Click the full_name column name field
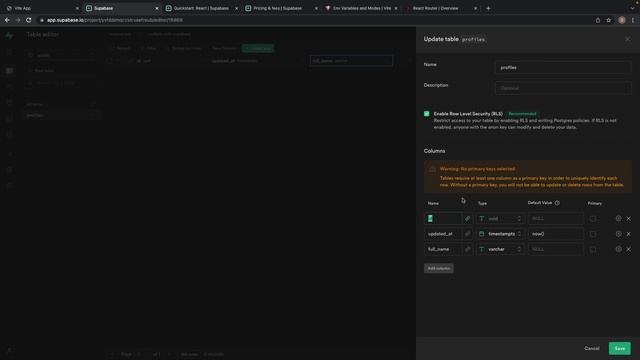Viewport: 640px width, 360px height. (443, 249)
